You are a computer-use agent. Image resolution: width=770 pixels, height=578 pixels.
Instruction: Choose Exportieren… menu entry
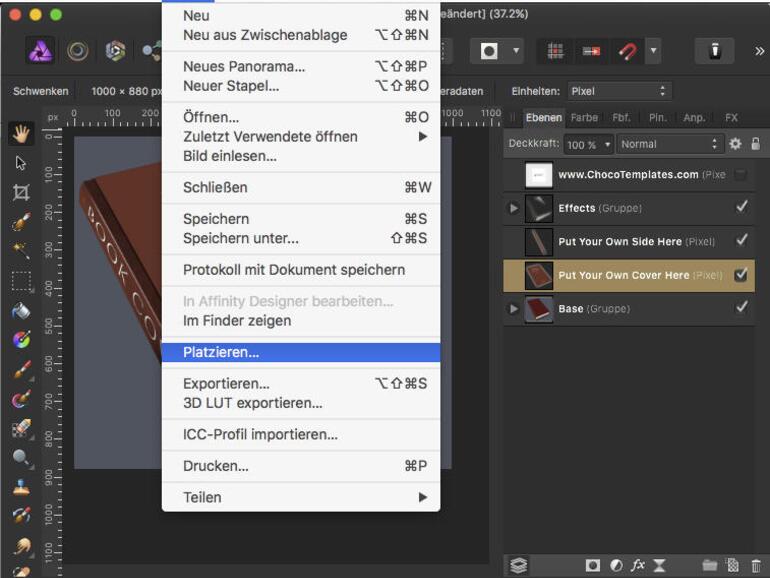[226, 383]
